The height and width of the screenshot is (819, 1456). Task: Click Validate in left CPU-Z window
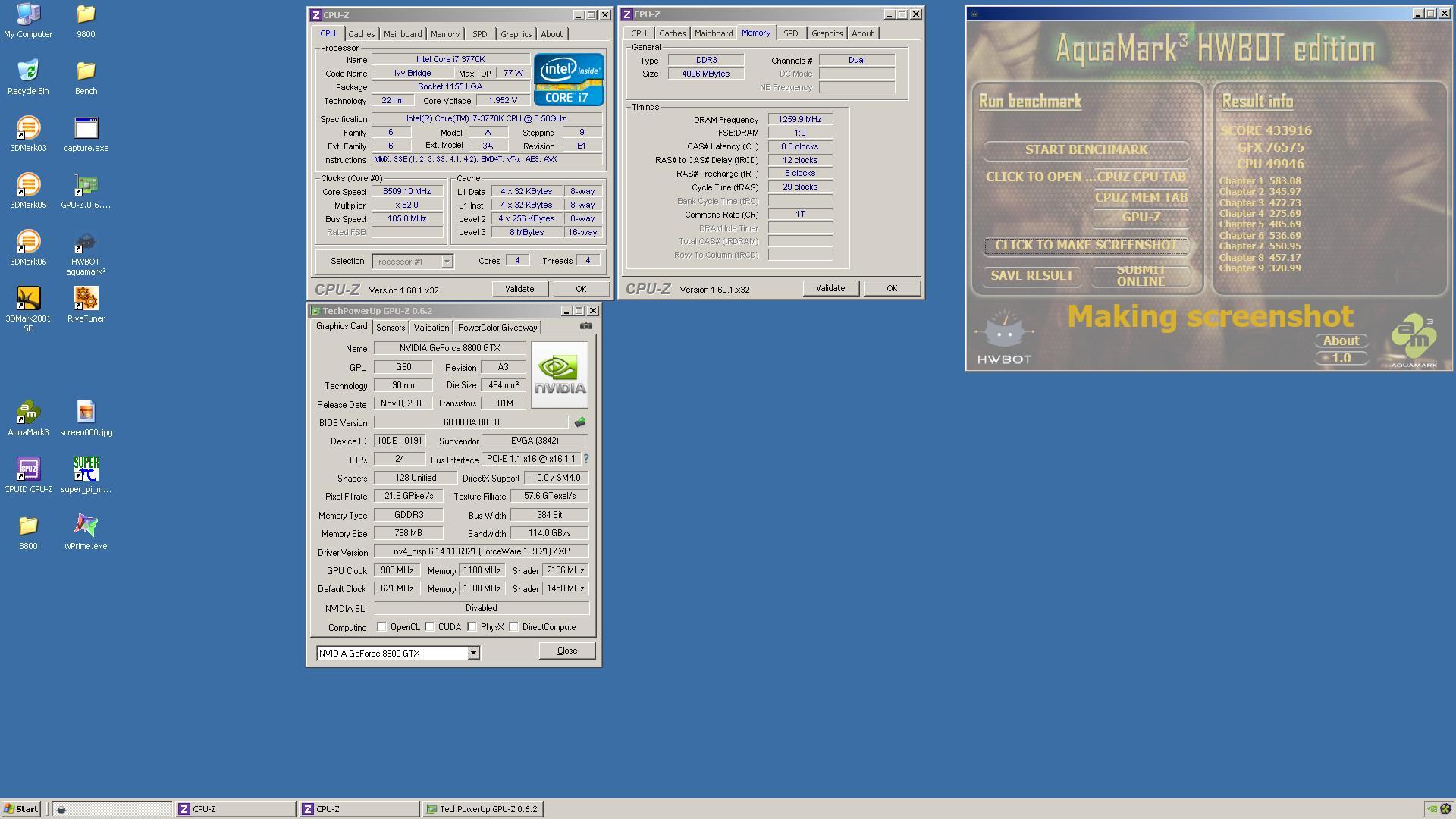pyautogui.click(x=519, y=289)
